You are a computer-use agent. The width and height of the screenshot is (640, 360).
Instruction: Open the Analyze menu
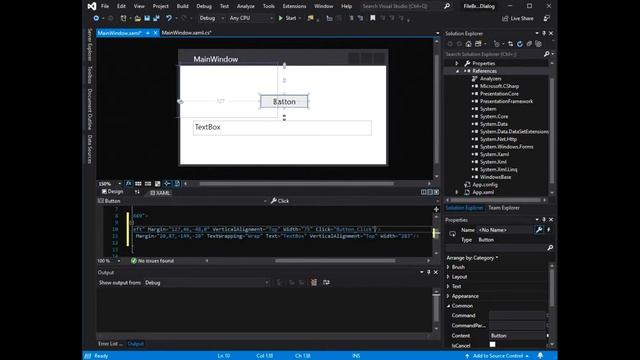[246, 6]
